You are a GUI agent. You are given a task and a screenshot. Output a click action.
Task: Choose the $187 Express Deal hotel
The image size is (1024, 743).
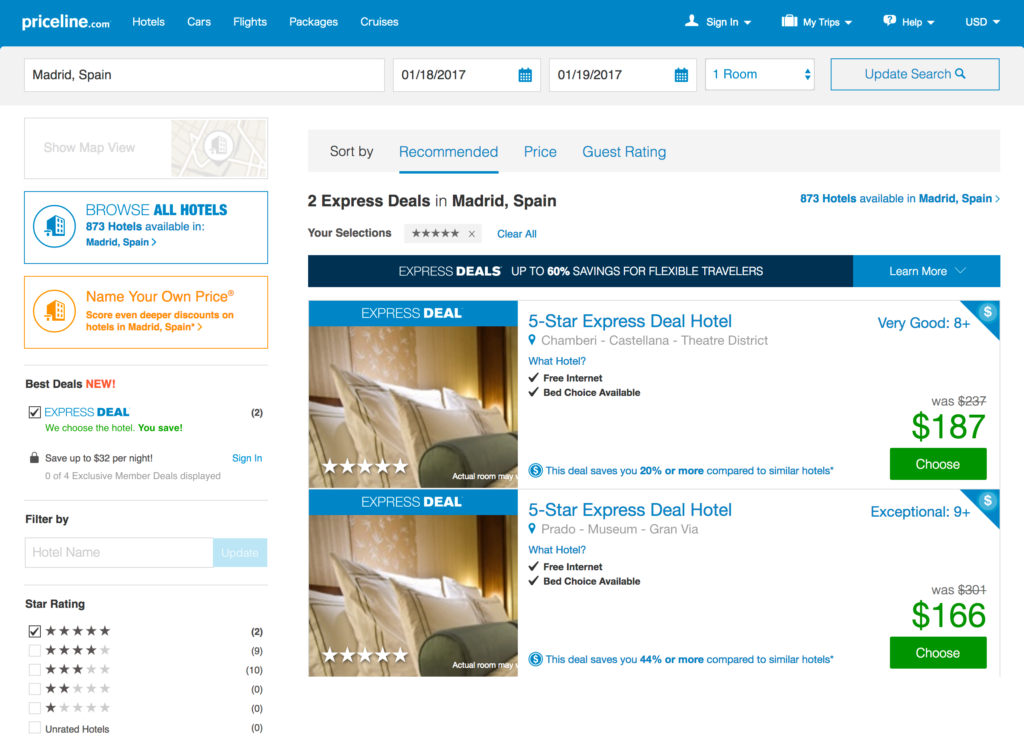pyautogui.click(x=938, y=464)
